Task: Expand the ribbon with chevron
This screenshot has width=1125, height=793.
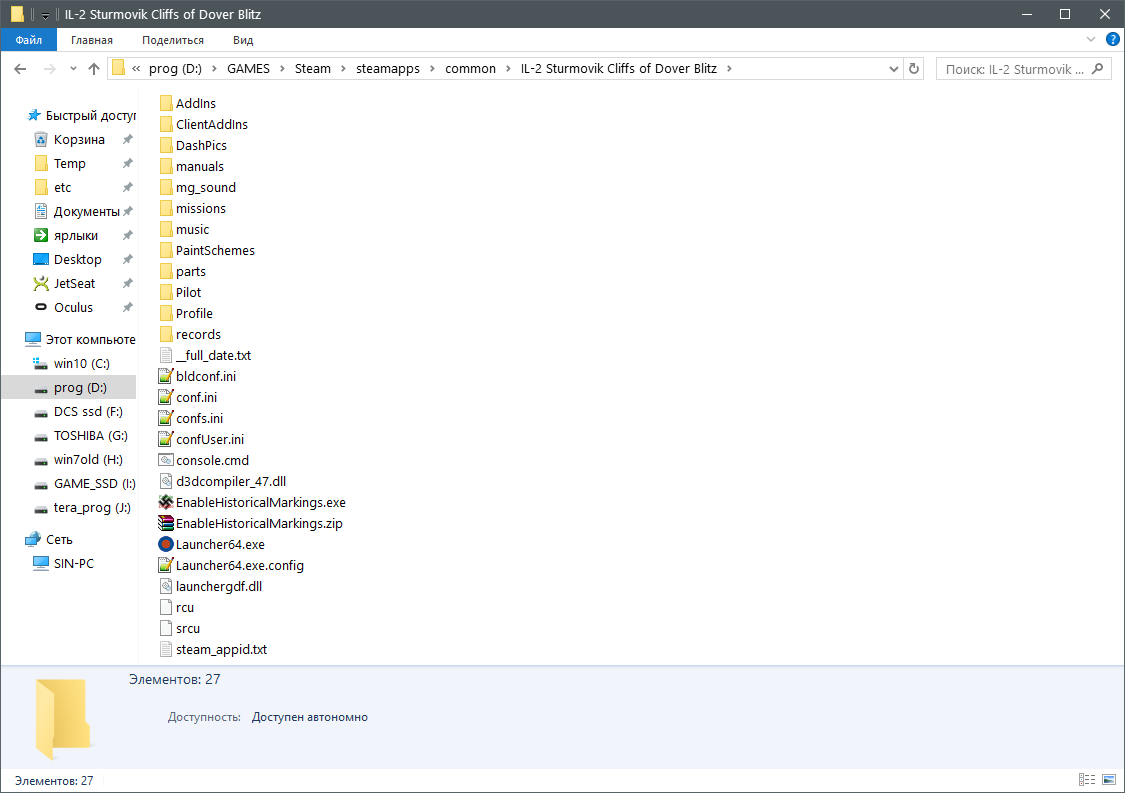Action: [x=1091, y=39]
